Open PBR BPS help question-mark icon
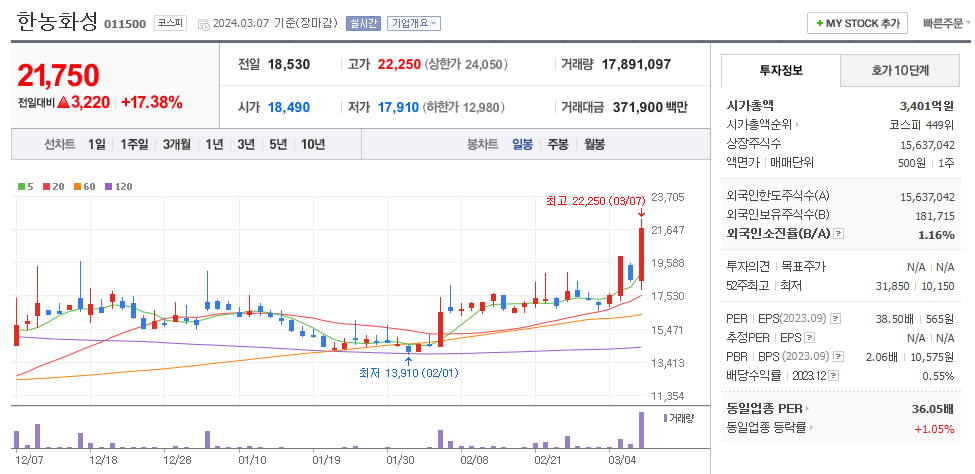The height and width of the screenshot is (474, 975). [x=838, y=357]
